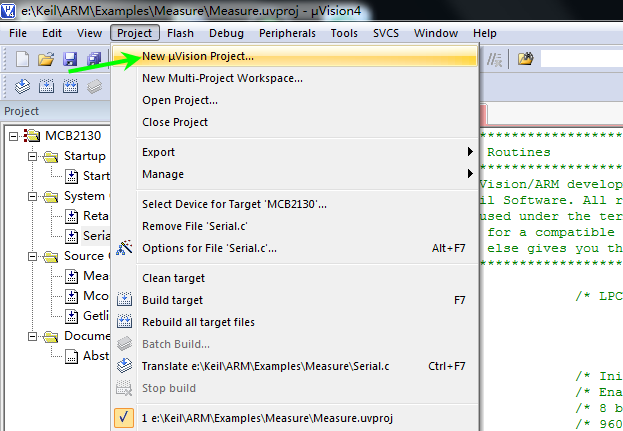Select the Measure file in Source group
623x431 pixels.
[95, 276]
